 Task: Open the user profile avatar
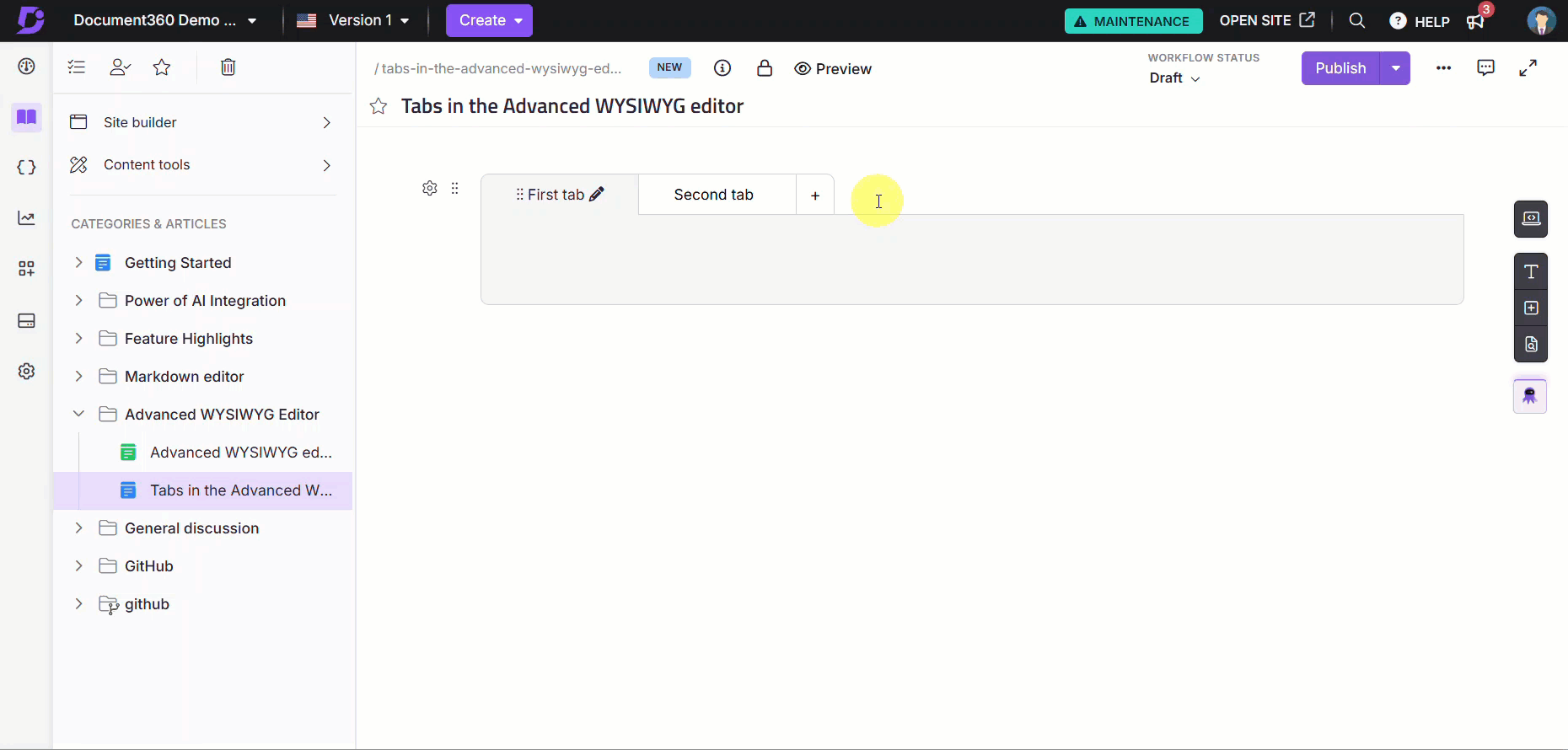(x=1541, y=20)
